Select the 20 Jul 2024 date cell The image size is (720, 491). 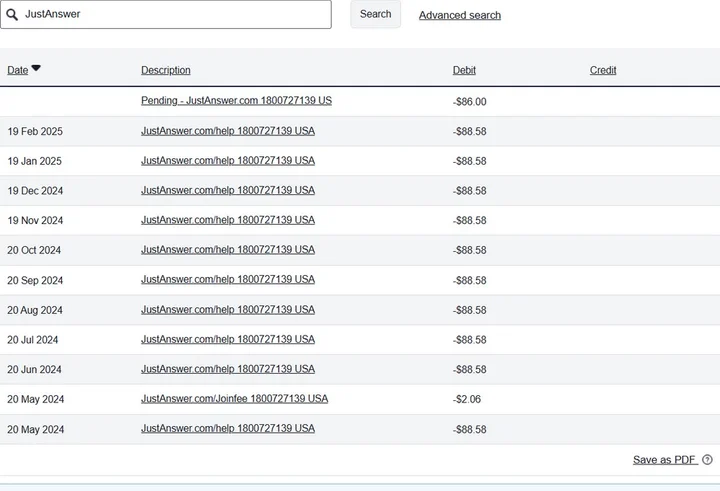(x=33, y=340)
